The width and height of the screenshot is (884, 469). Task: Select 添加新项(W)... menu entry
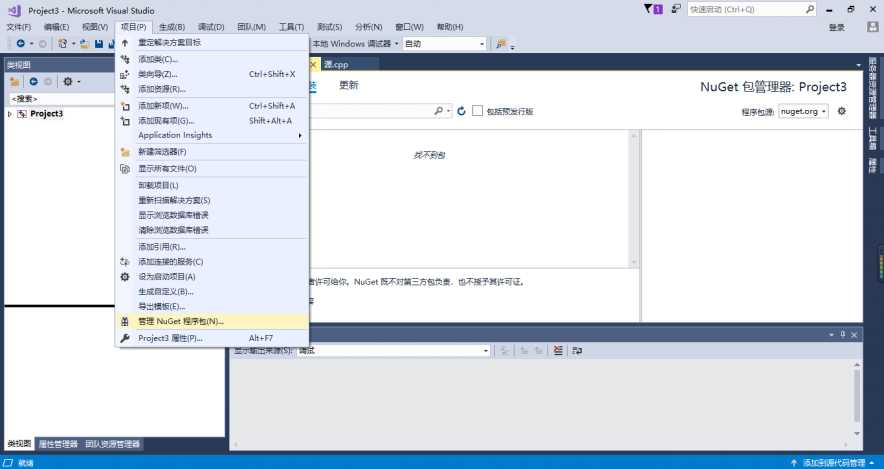coord(163,106)
